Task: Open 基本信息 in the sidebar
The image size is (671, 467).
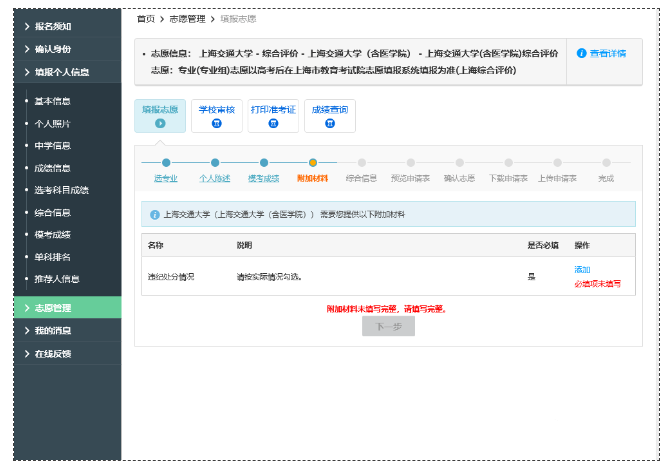Action: (53, 101)
